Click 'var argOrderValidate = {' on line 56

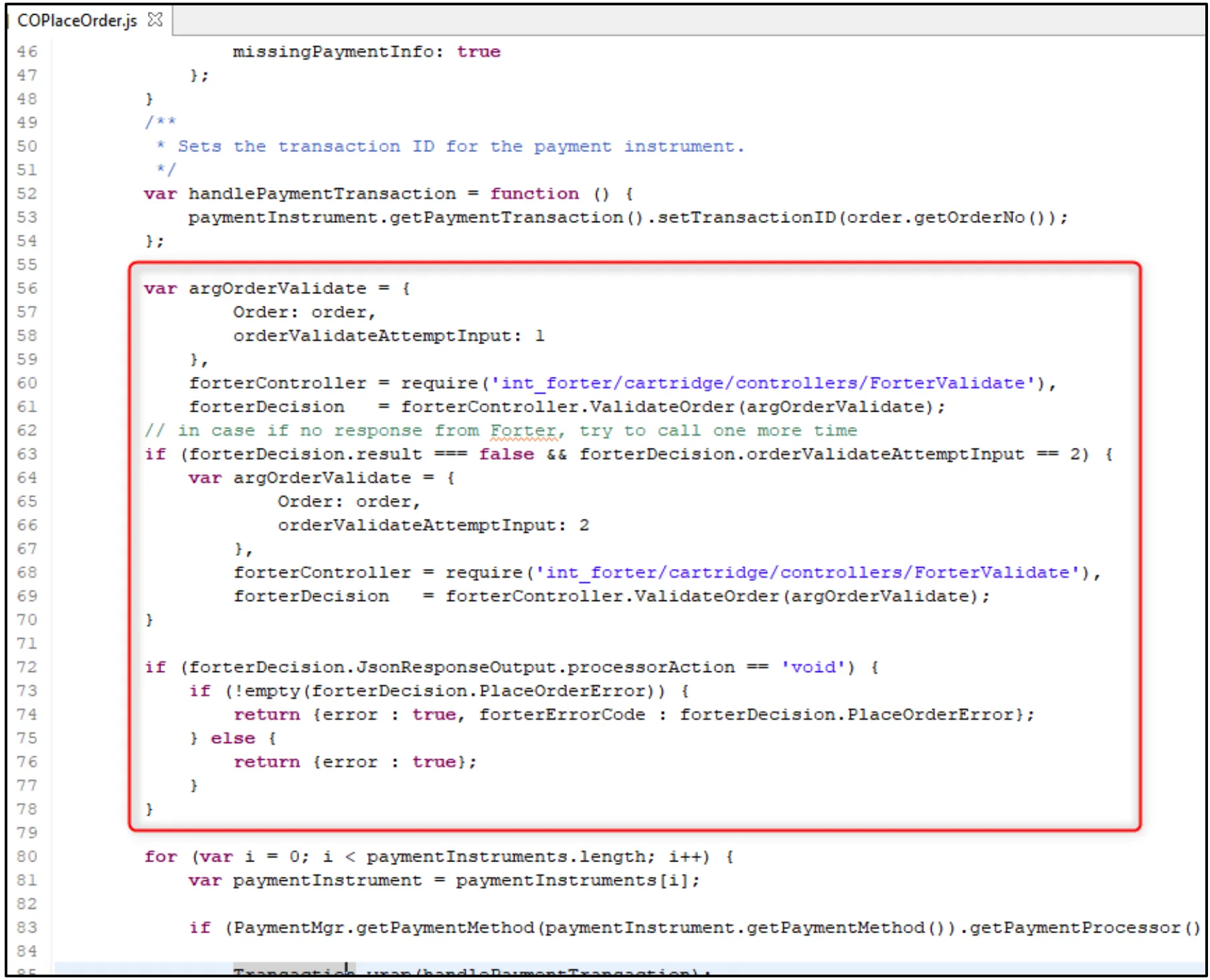[277, 289]
